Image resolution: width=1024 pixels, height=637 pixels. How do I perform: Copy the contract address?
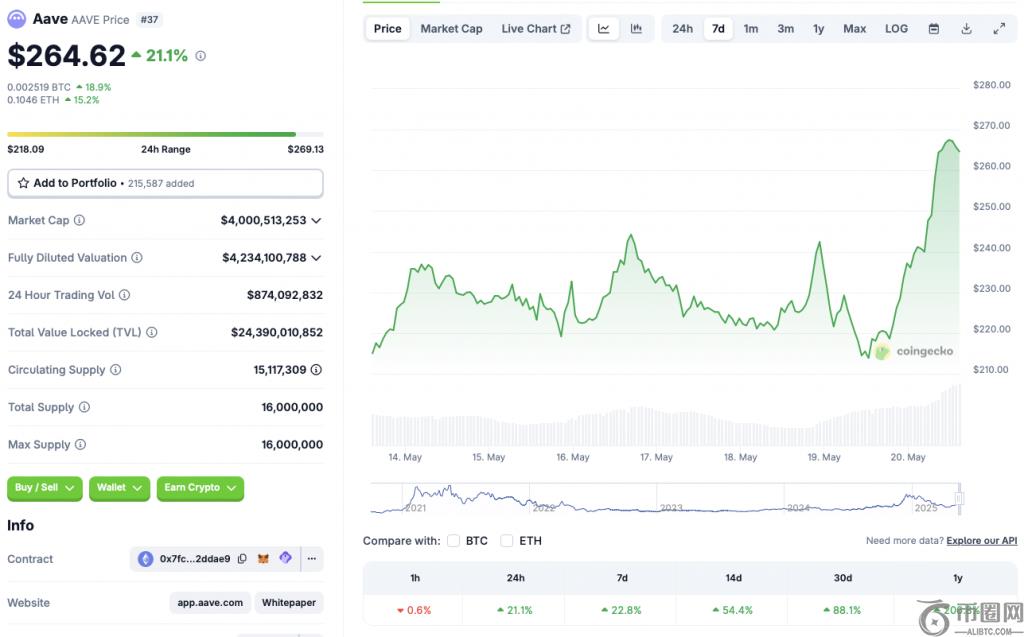(242, 559)
